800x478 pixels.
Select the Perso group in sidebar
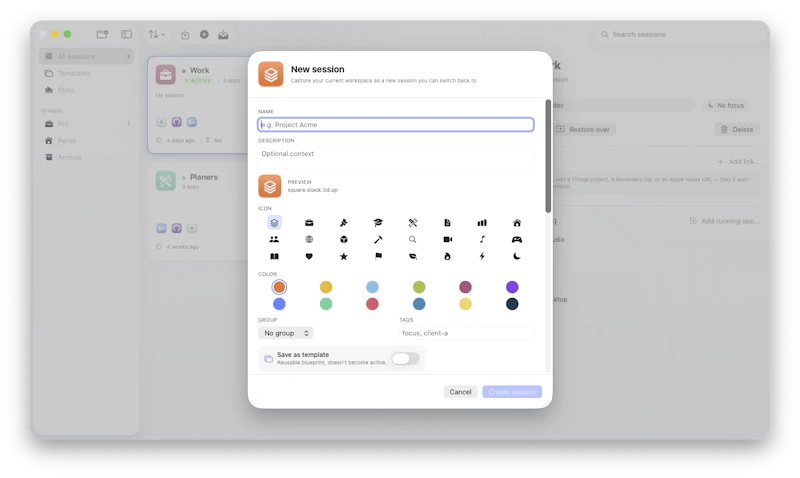(x=86, y=140)
